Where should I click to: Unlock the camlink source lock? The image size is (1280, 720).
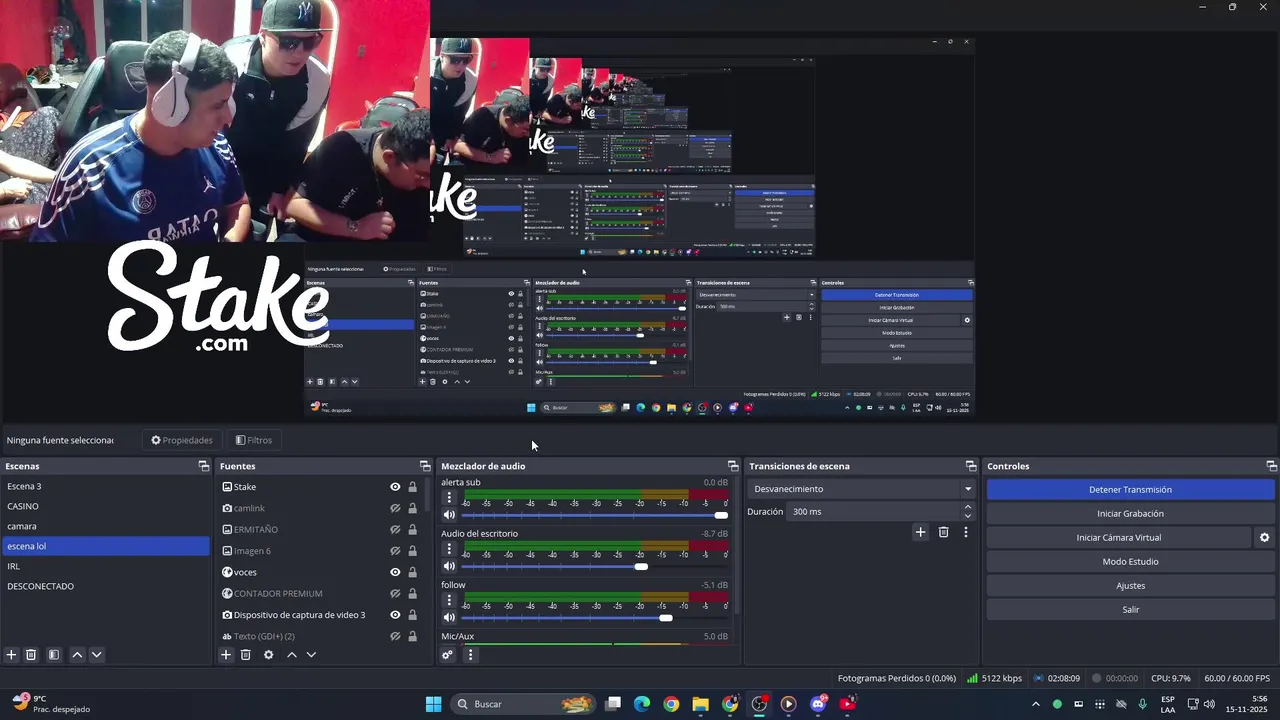coord(412,509)
